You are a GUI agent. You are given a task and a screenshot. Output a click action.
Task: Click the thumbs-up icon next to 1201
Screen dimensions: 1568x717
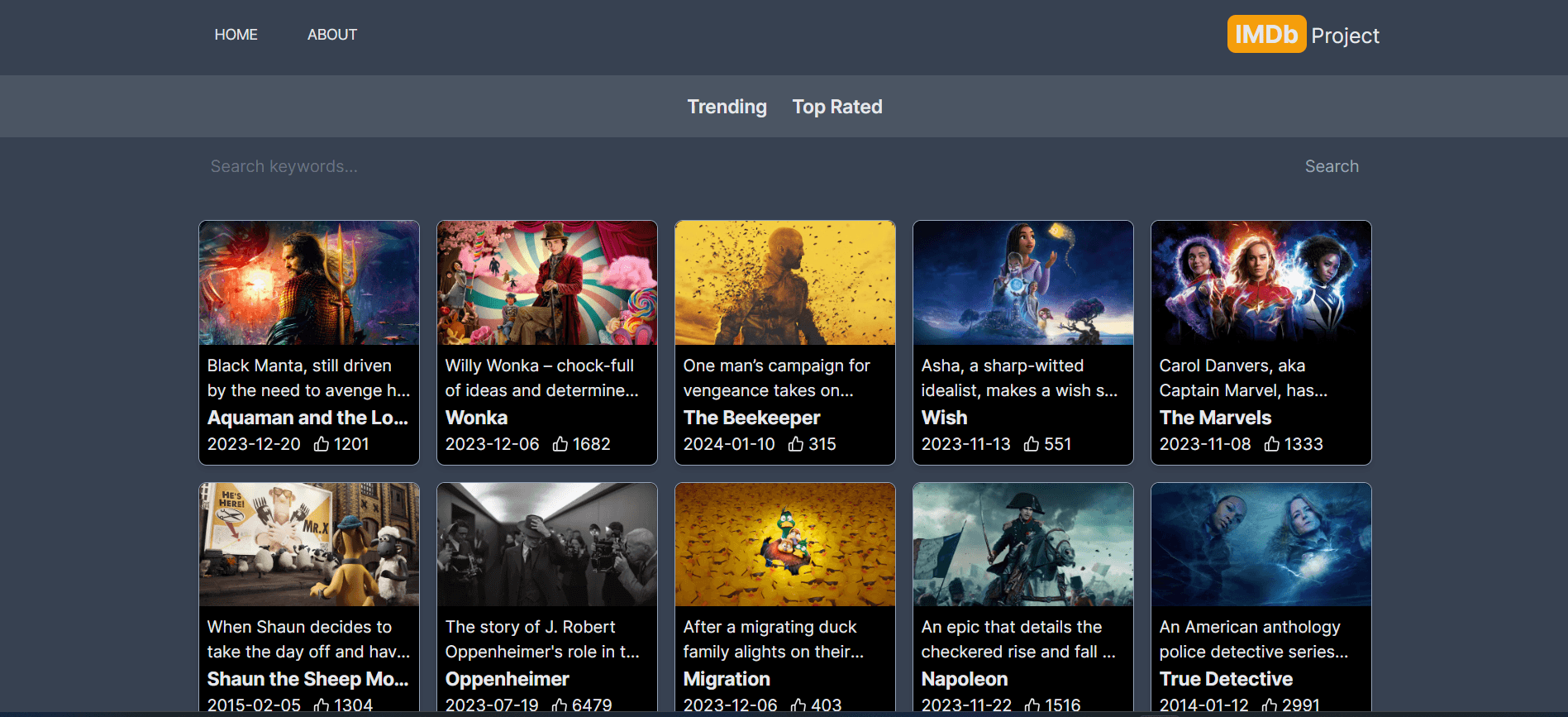click(x=322, y=444)
